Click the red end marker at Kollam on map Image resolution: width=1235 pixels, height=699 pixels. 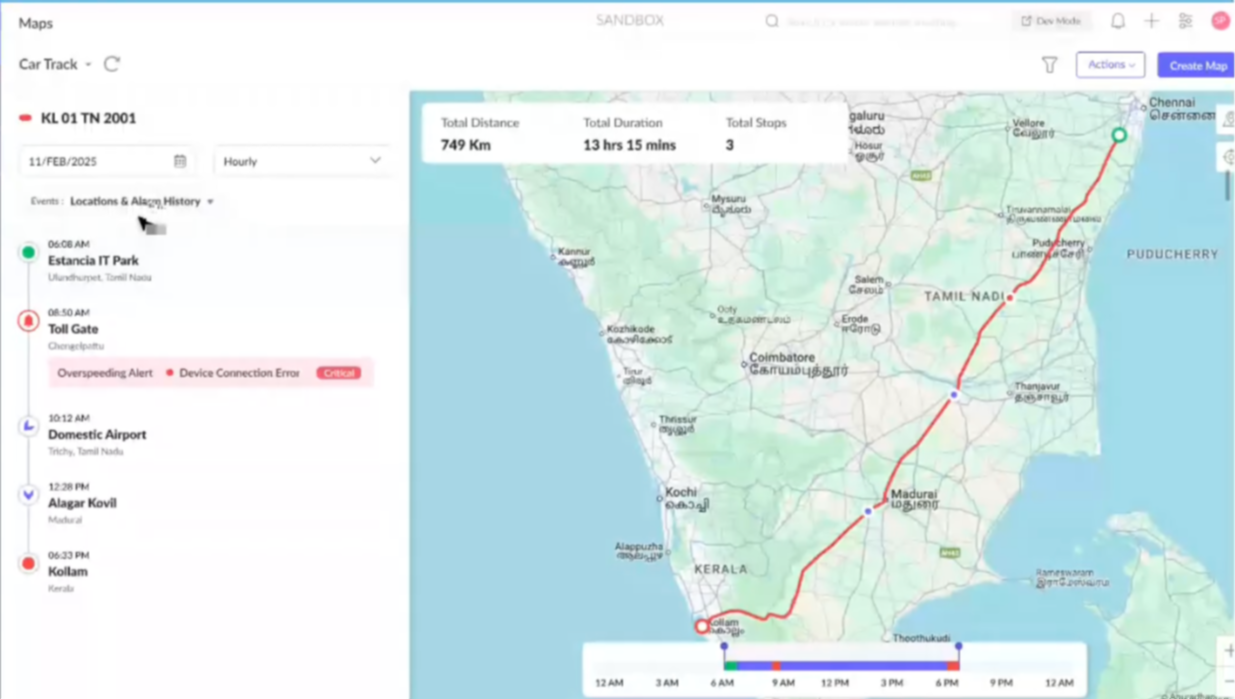(702, 626)
